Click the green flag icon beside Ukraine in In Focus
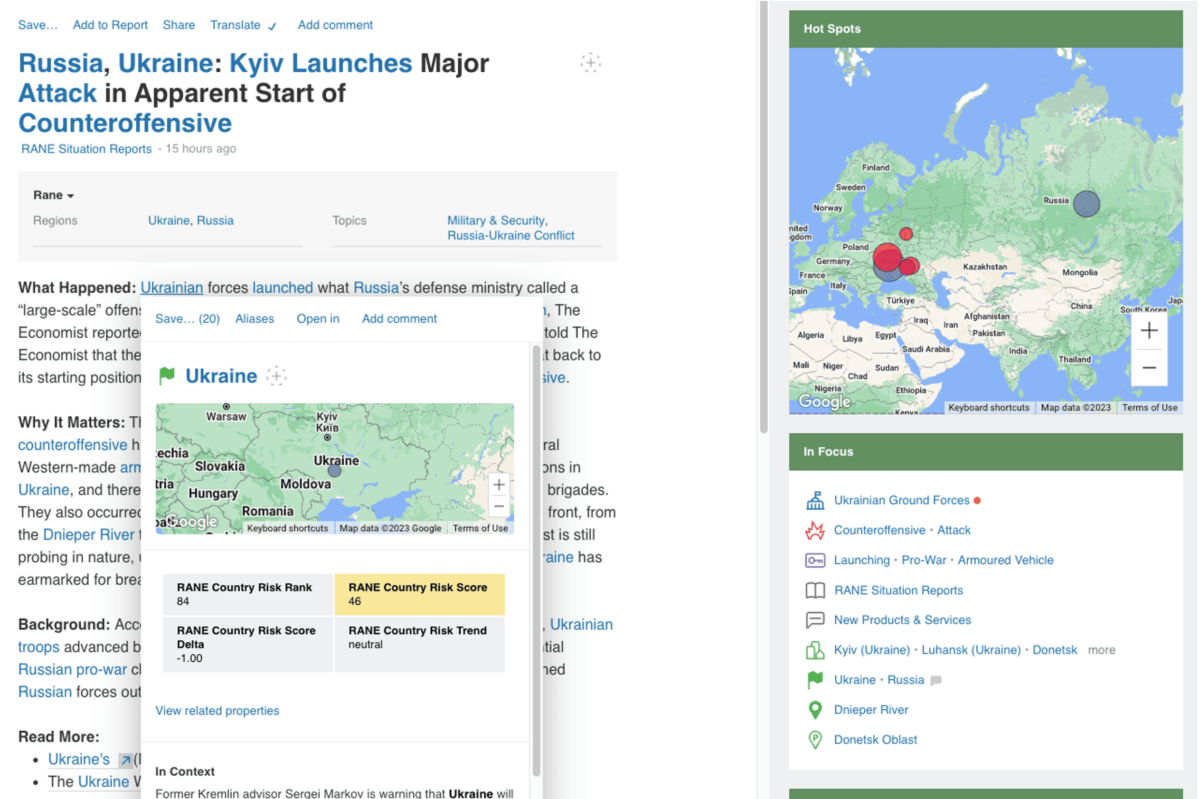Image resolution: width=1199 pixels, height=799 pixels. [815, 680]
